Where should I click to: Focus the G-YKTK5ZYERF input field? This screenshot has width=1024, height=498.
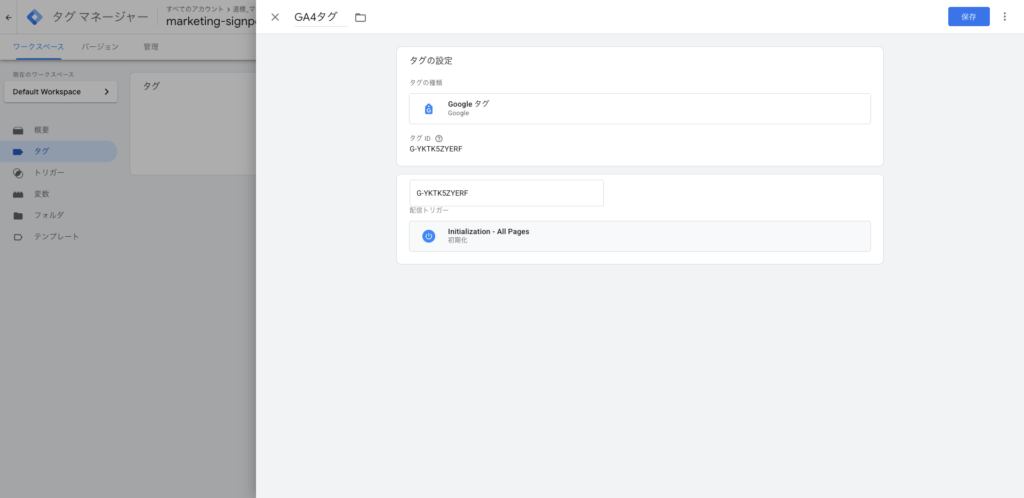[506, 193]
